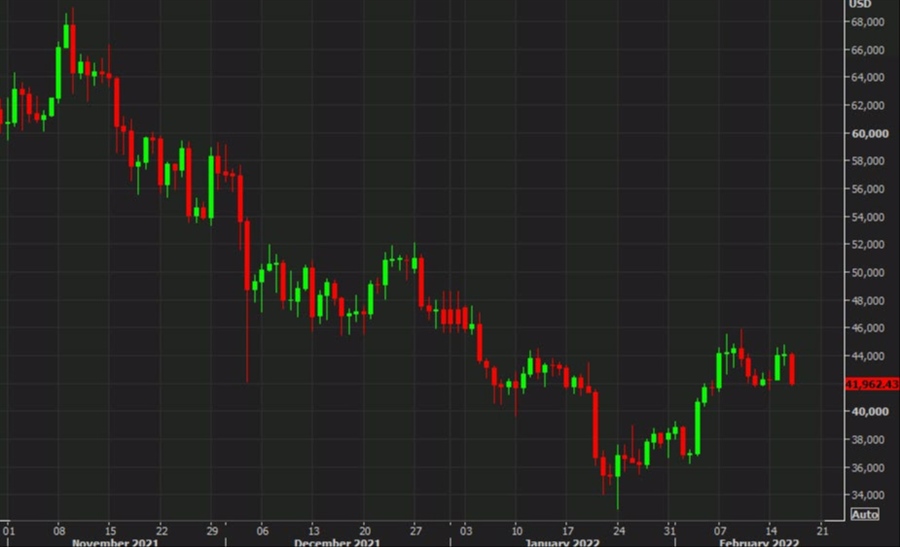Select the red 41,962.43 current price tag
Image resolution: width=900 pixels, height=547 pixels.
click(x=870, y=384)
